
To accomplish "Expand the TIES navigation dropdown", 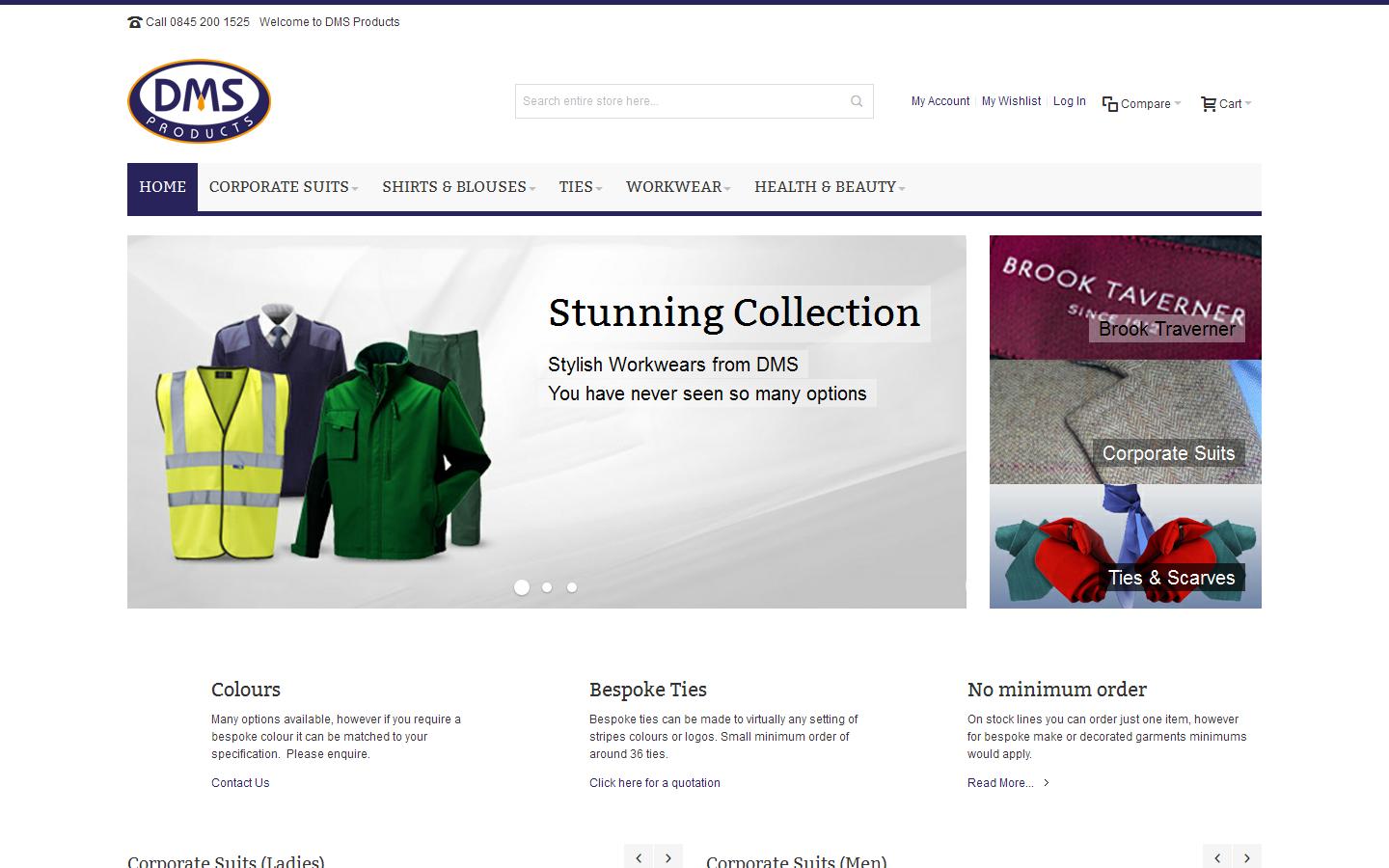I will [x=579, y=187].
